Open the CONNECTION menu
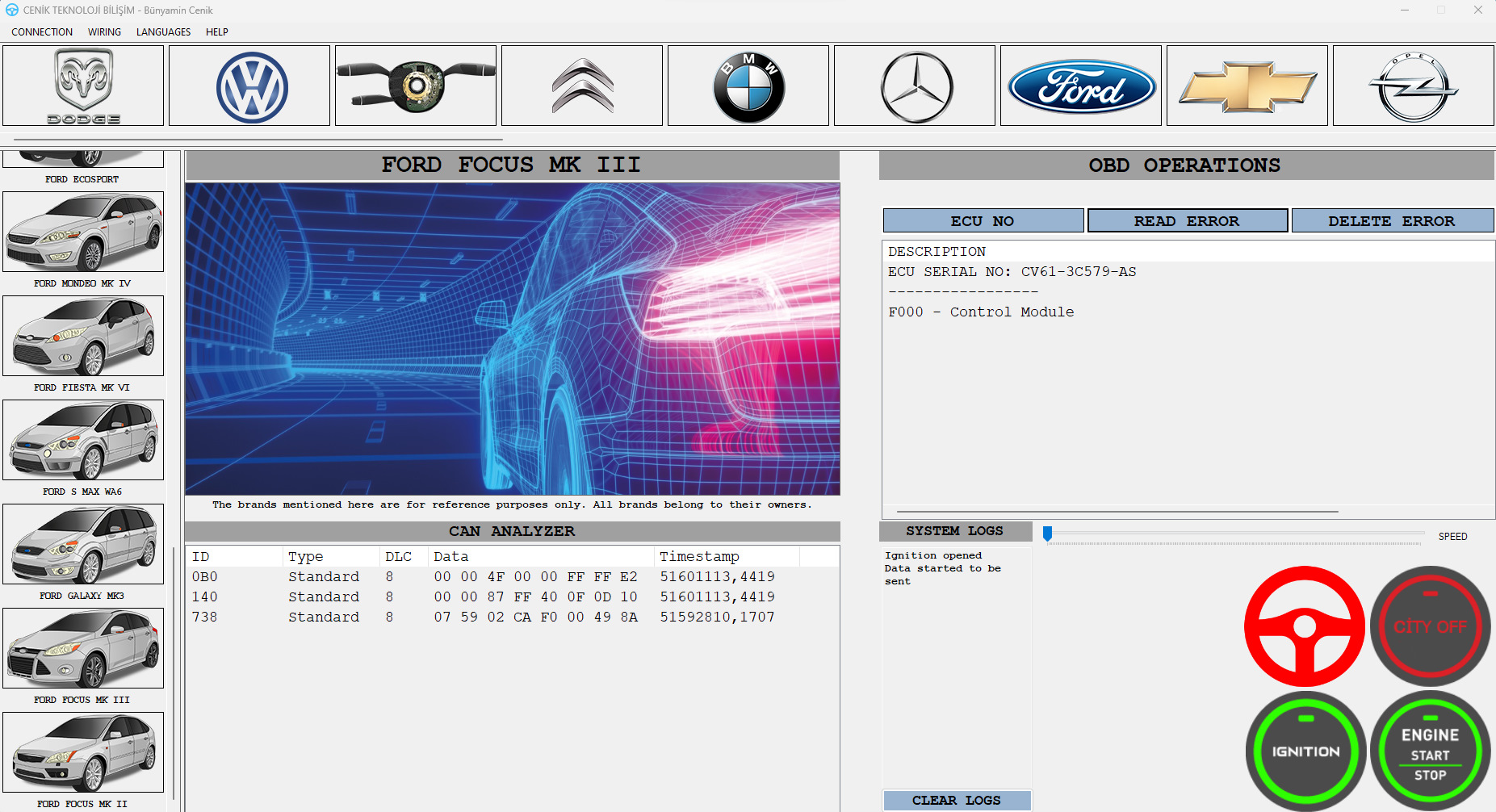Screen dimensions: 1496x812 (42, 32)
